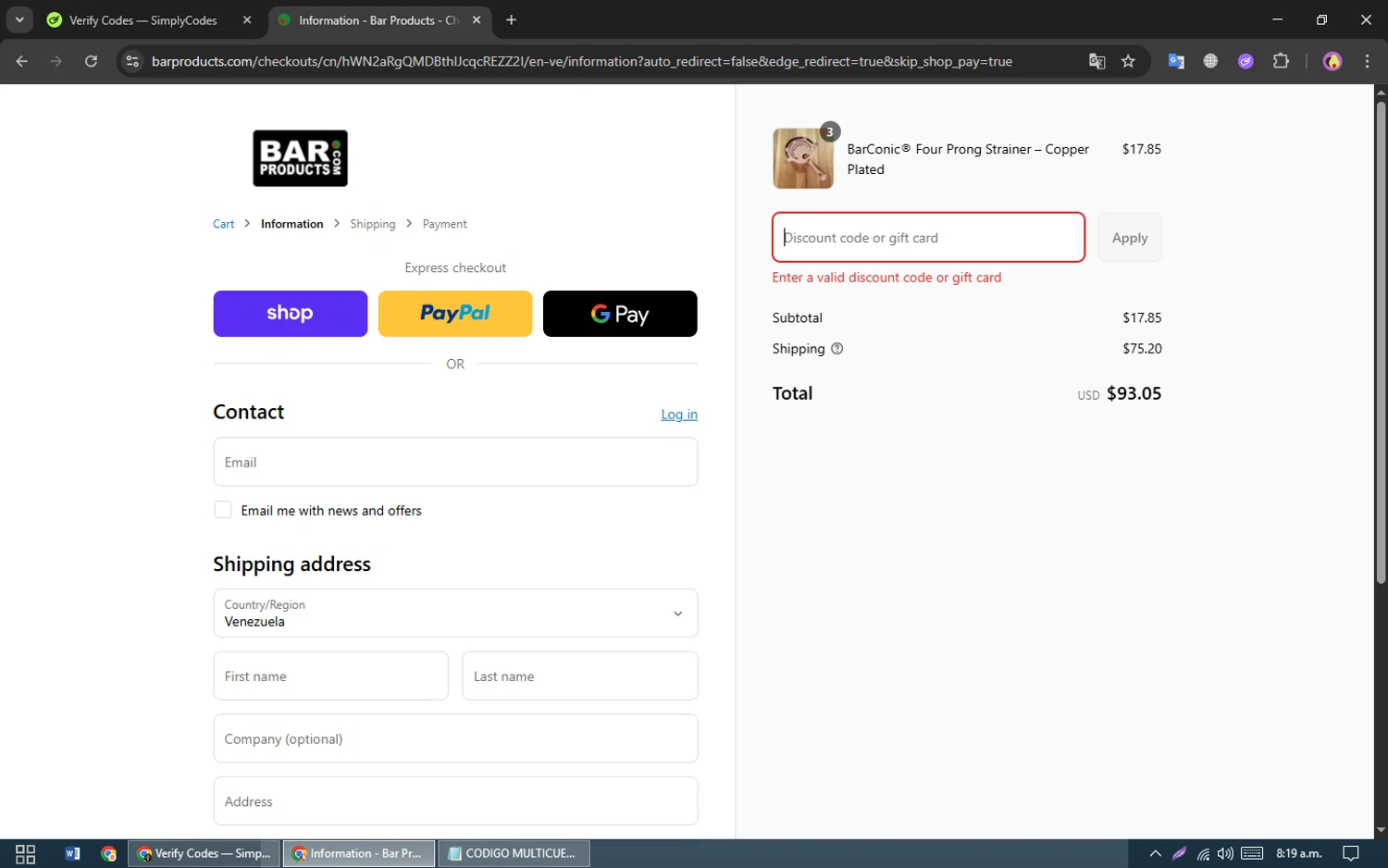Screen dimensions: 1388x868
Task: Go back to previous page
Action: (22, 61)
